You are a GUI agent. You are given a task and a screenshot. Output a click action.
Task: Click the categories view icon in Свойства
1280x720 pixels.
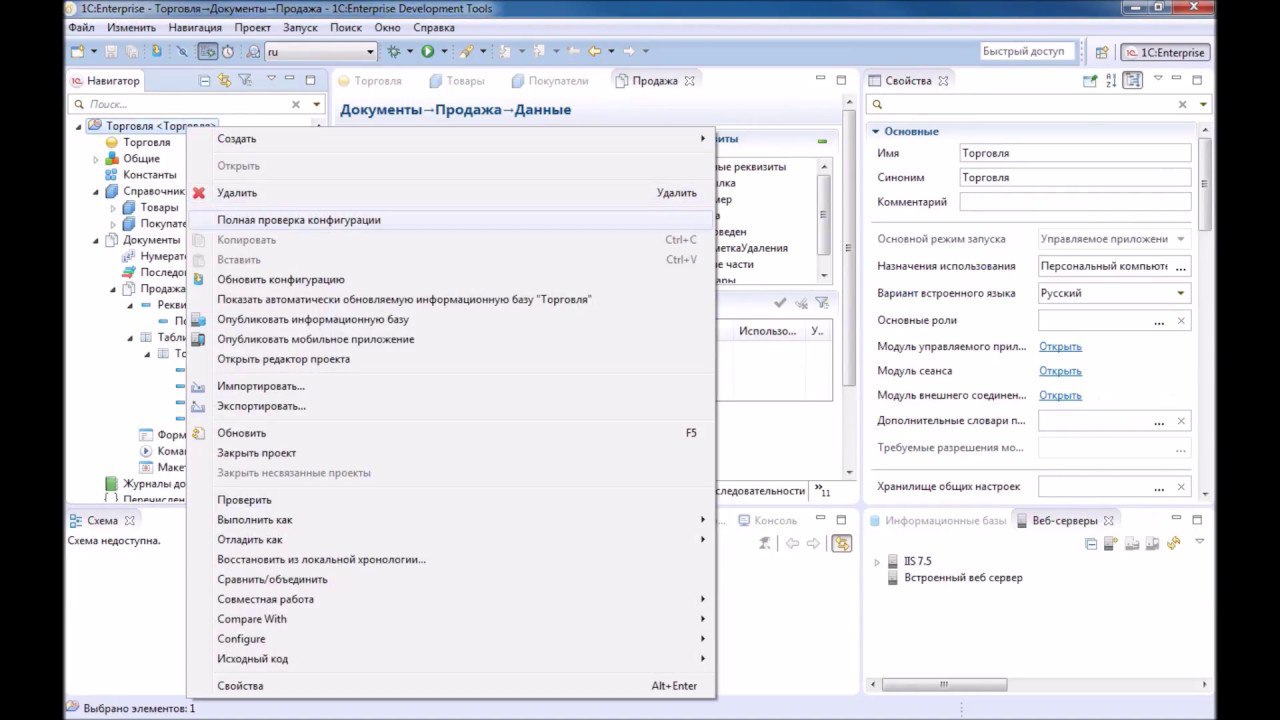[1132, 81]
